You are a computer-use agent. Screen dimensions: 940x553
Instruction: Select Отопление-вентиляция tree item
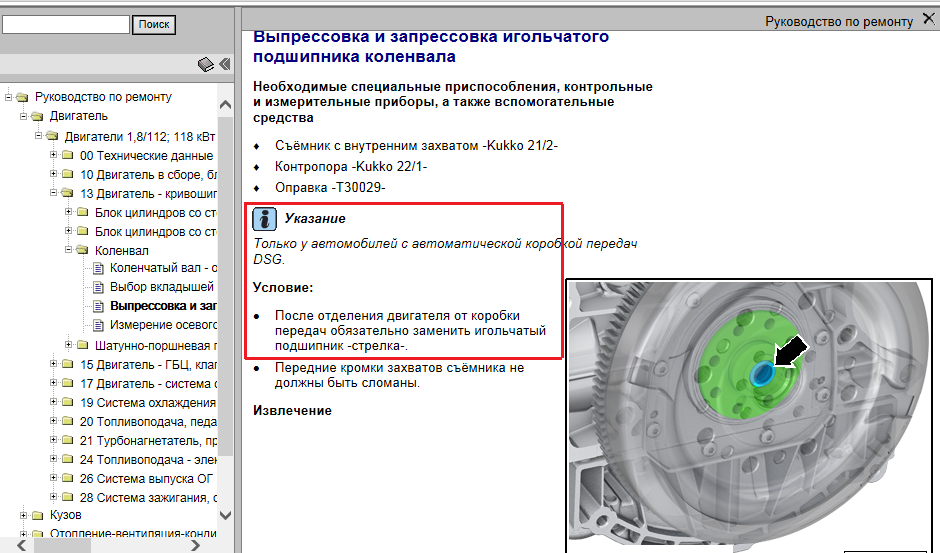[x=133, y=534]
